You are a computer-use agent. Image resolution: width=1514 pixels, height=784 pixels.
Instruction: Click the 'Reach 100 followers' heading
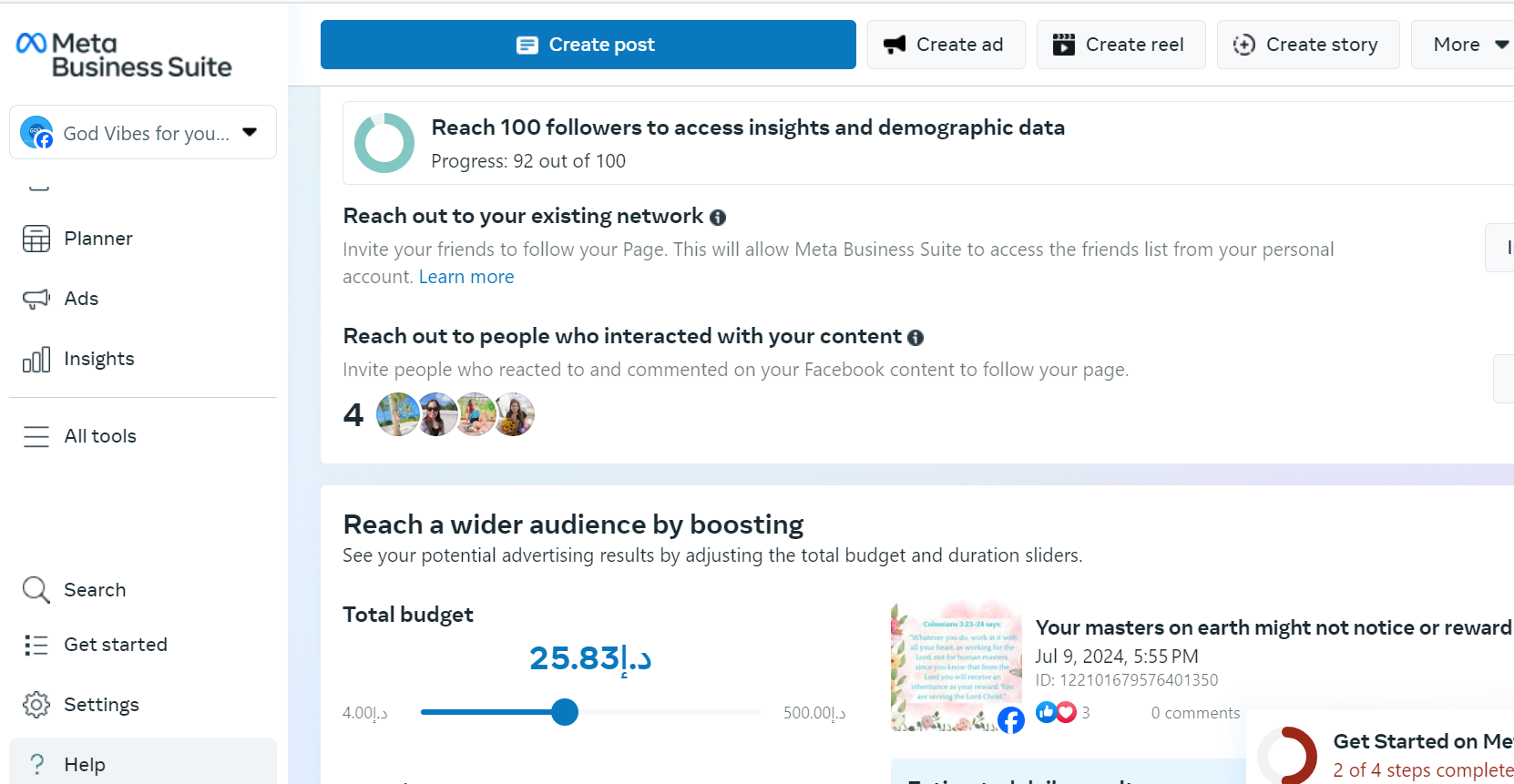pos(748,127)
